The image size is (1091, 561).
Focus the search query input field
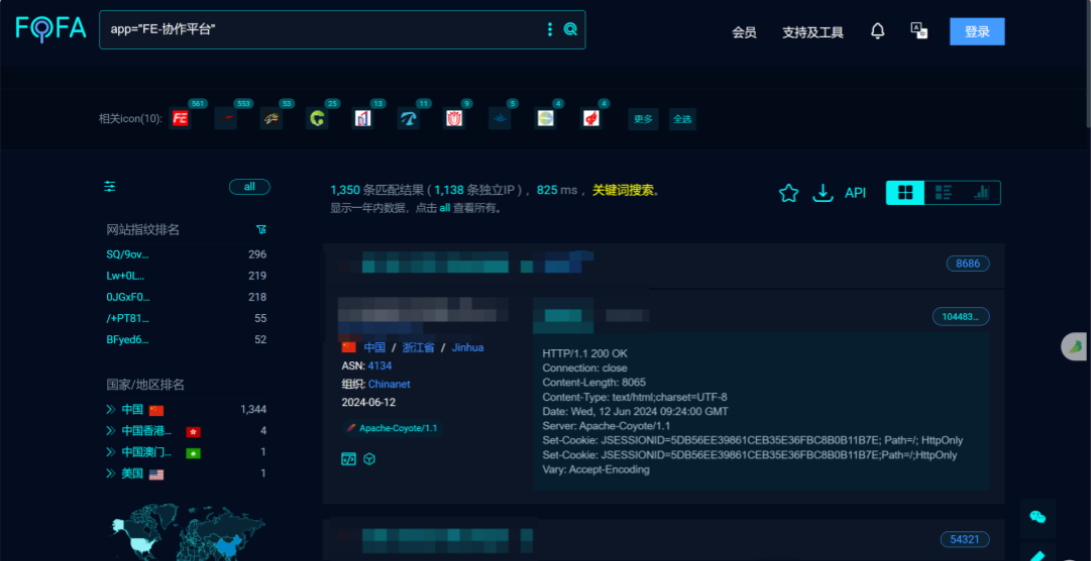(x=324, y=29)
